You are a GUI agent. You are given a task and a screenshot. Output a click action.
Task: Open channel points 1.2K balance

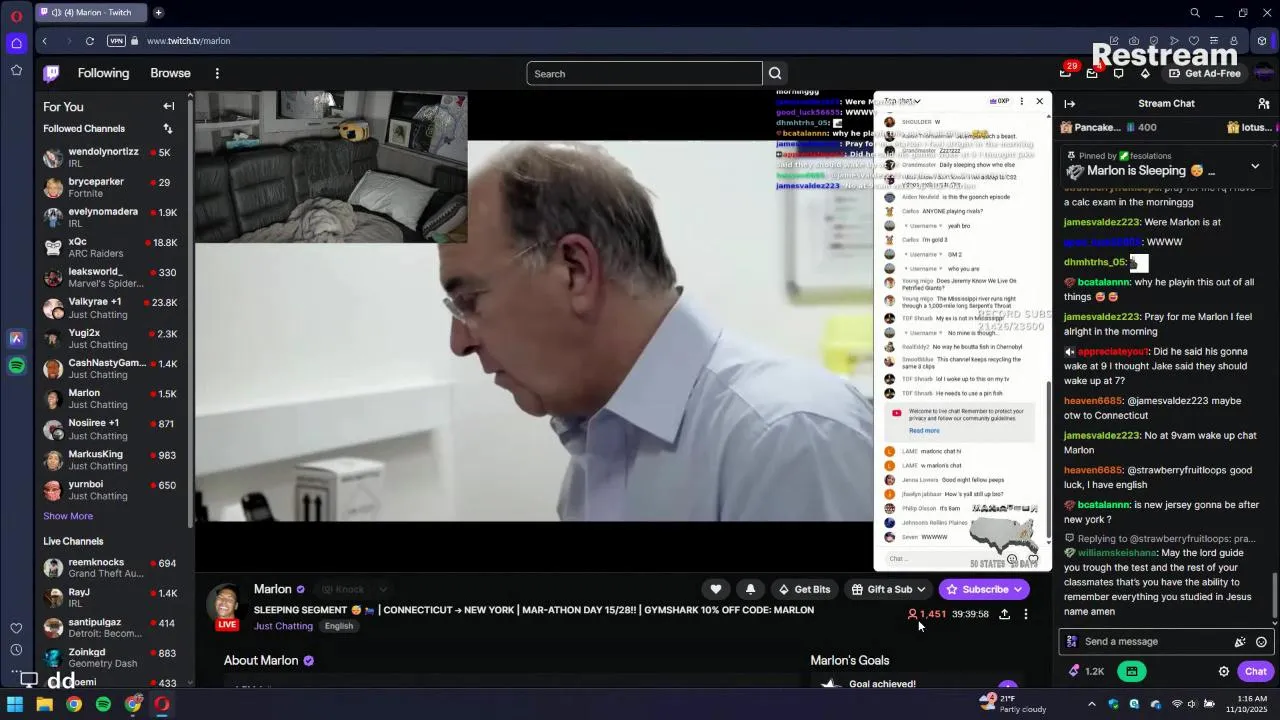pos(1087,672)
